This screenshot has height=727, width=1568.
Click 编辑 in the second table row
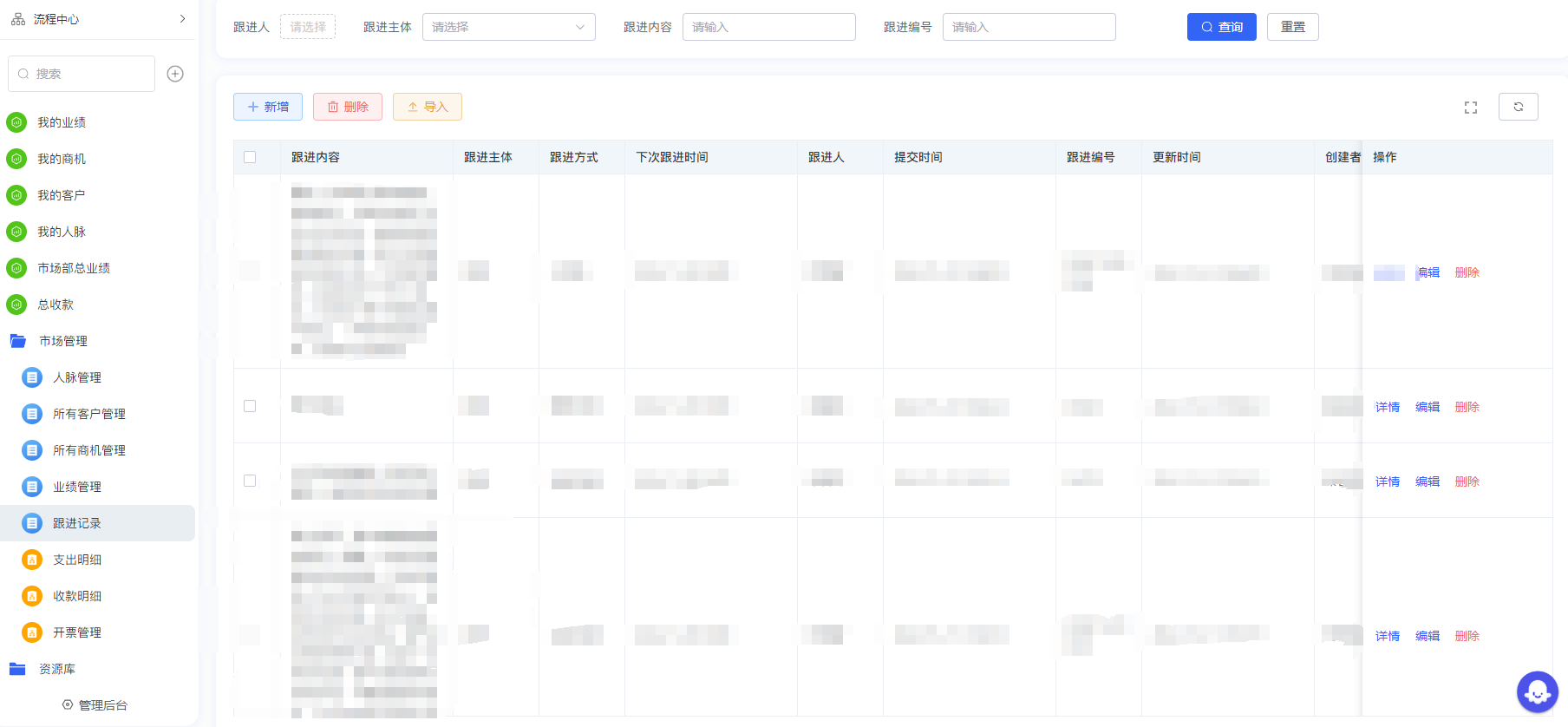point(1428,407)
